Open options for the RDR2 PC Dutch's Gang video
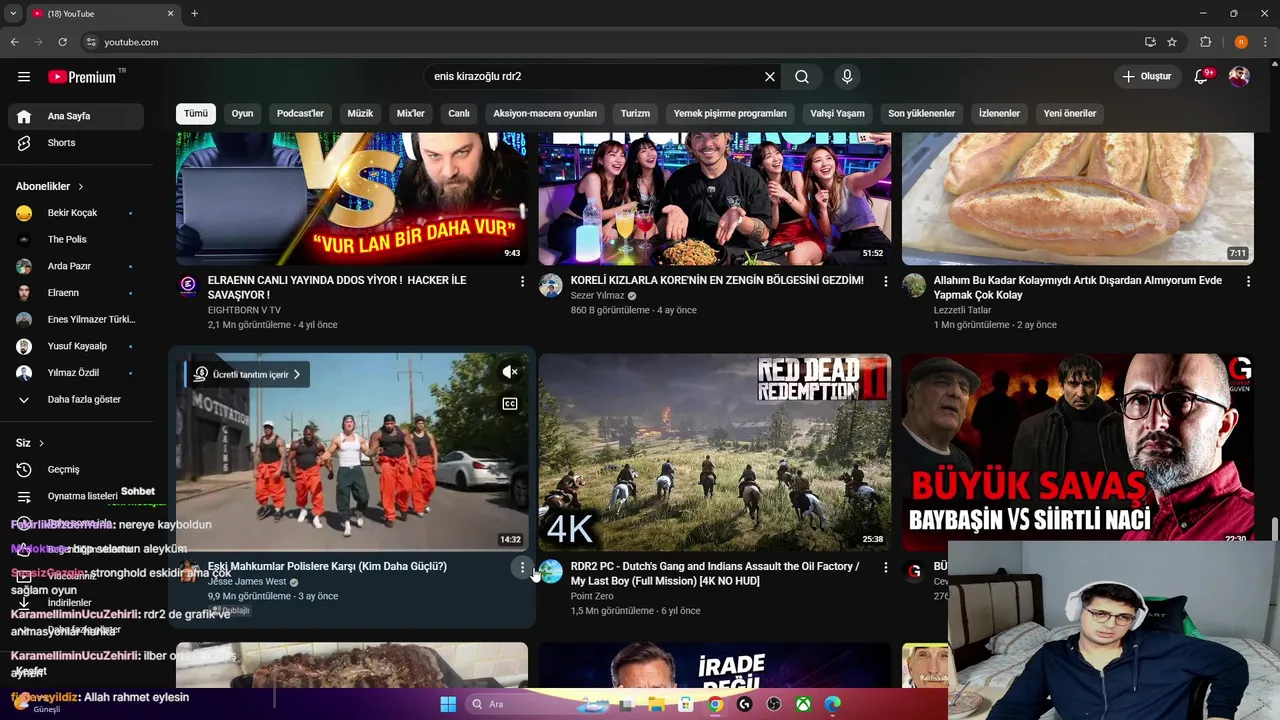The width and height of the screenshot is (1280, 720). 884,567
